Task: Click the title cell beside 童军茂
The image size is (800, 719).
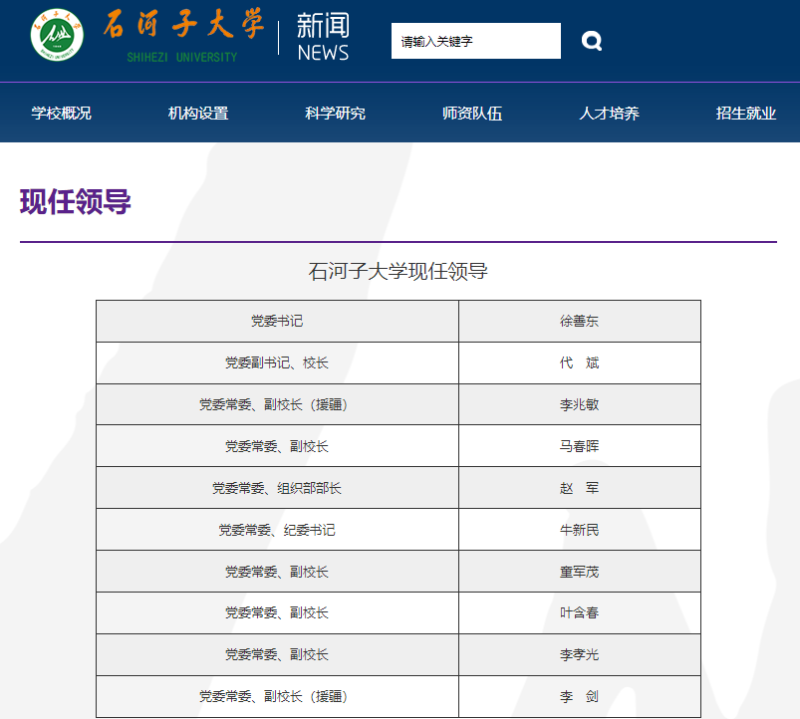Action: coord(277,572)
